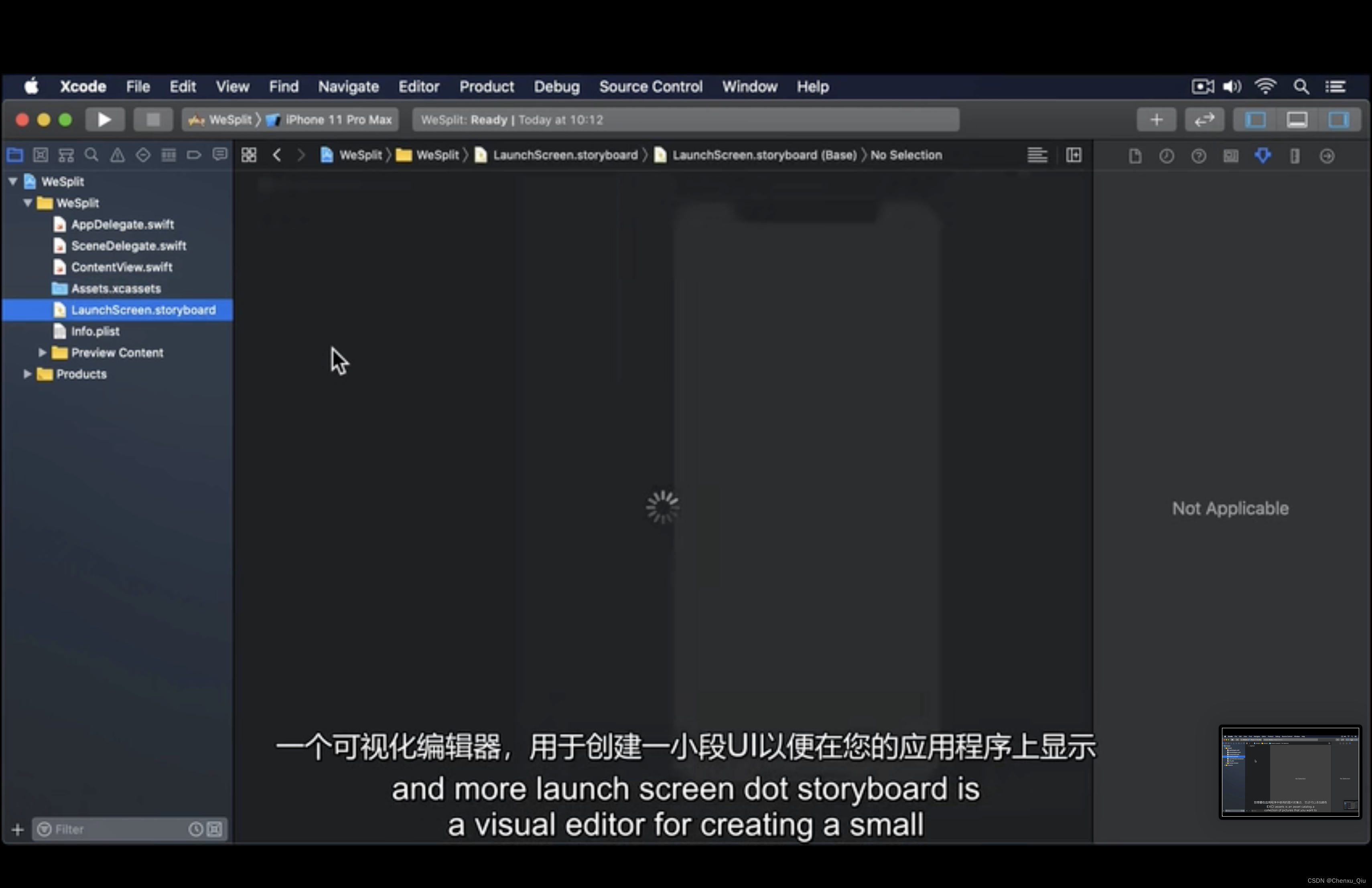Click the Filter field in navigator
This screenshot has height=888, width=1372.
click(115, 829)
